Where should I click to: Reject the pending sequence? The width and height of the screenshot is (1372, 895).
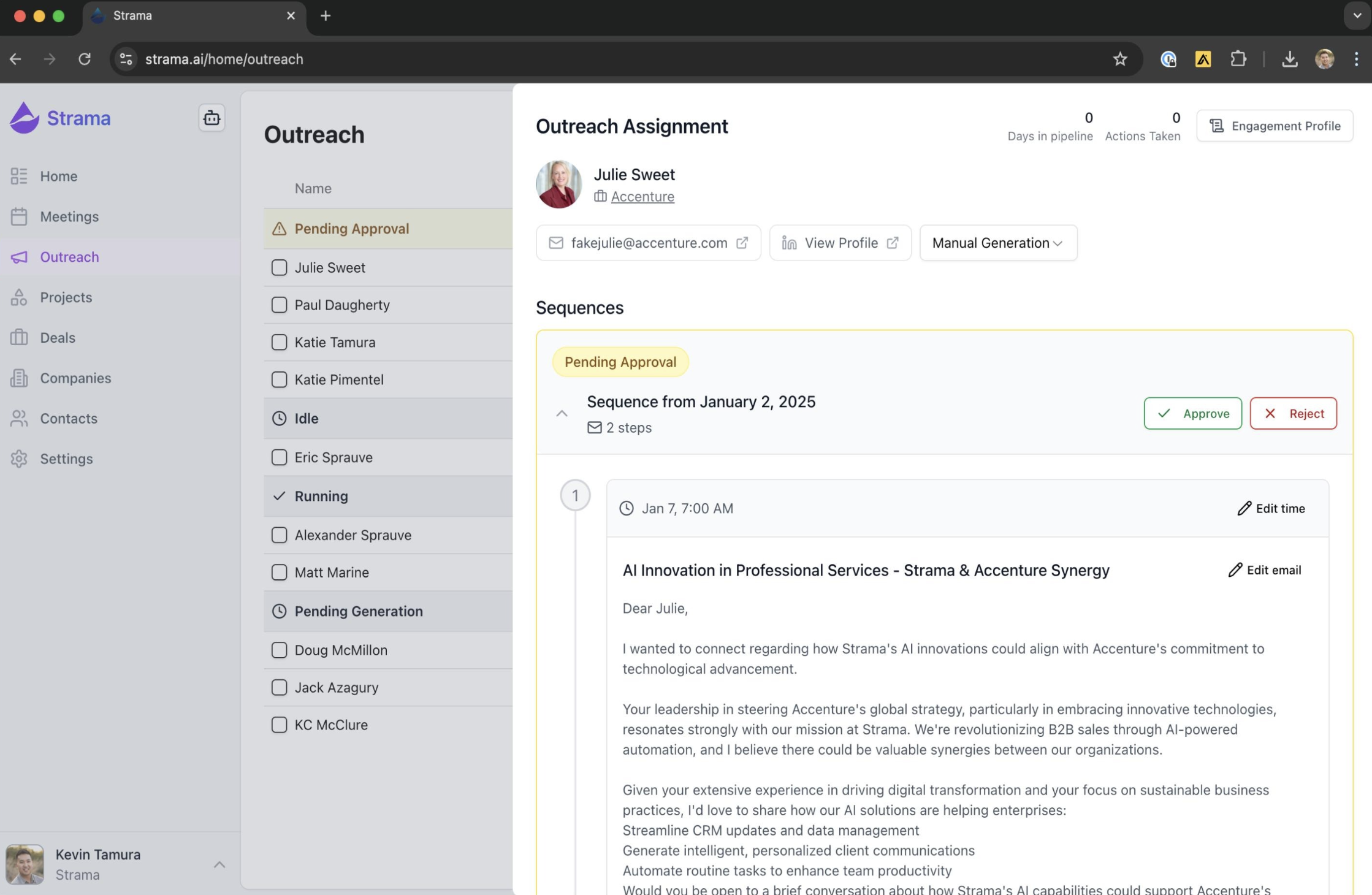click(x=1293, y=413)
